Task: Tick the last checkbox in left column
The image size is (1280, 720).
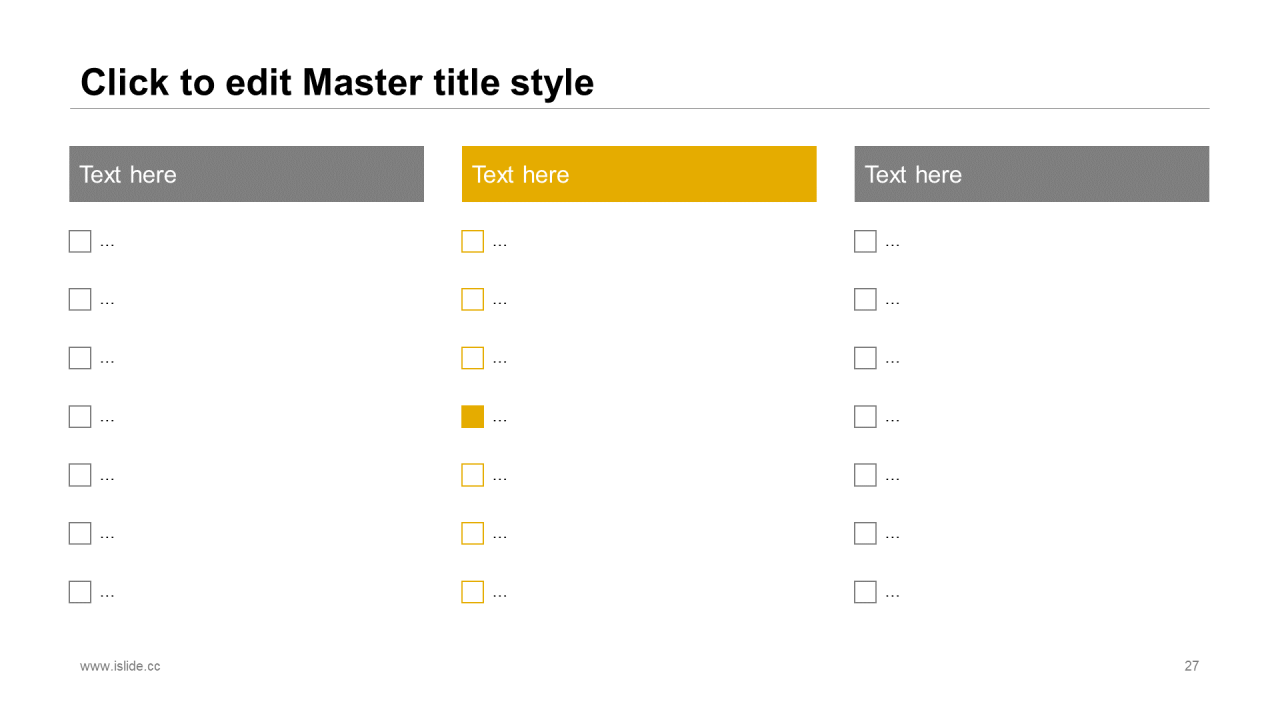Action: pyautogui.click(x=80, y=592)
